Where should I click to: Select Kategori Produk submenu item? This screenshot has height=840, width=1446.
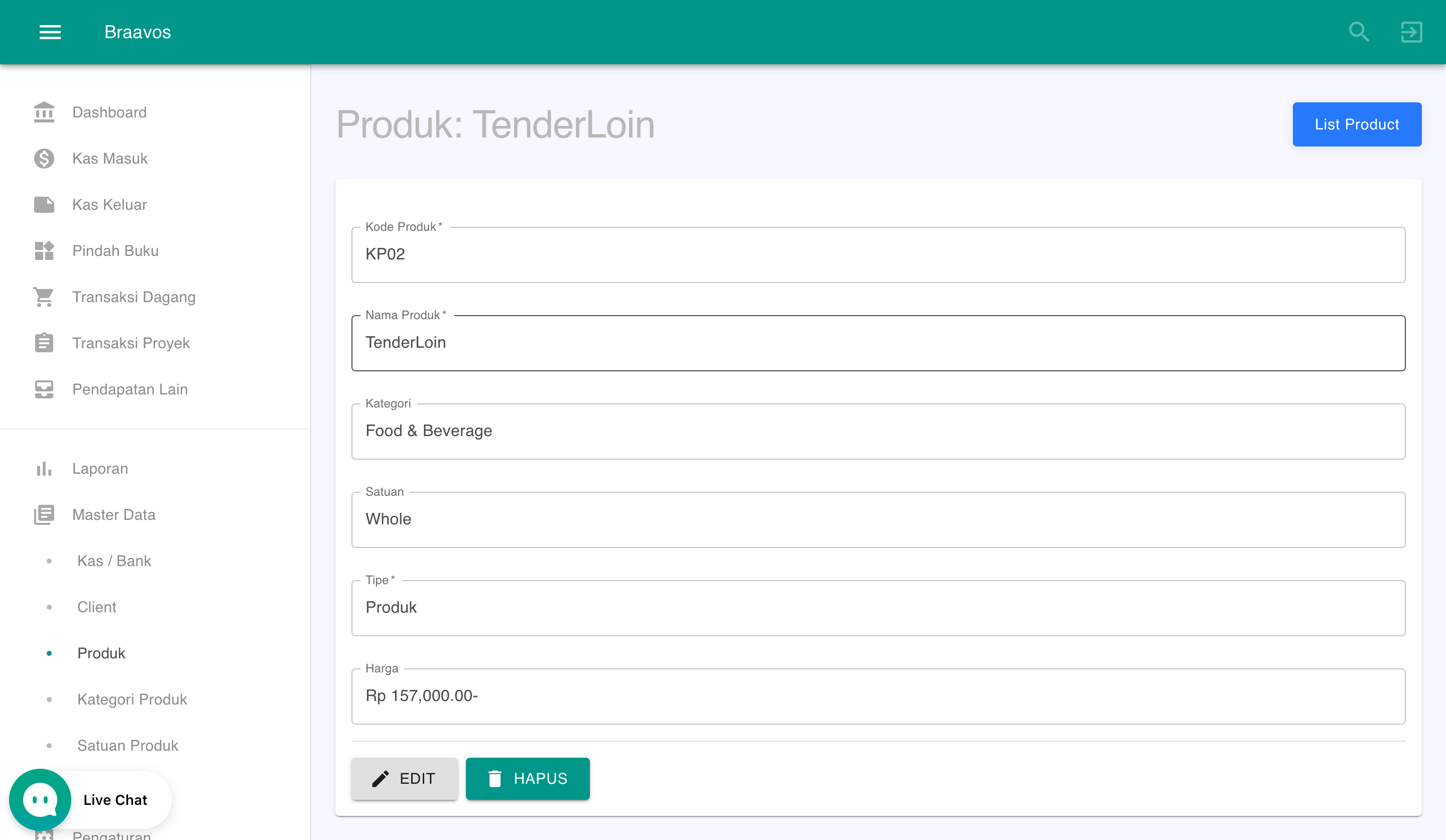click(132, 699)
